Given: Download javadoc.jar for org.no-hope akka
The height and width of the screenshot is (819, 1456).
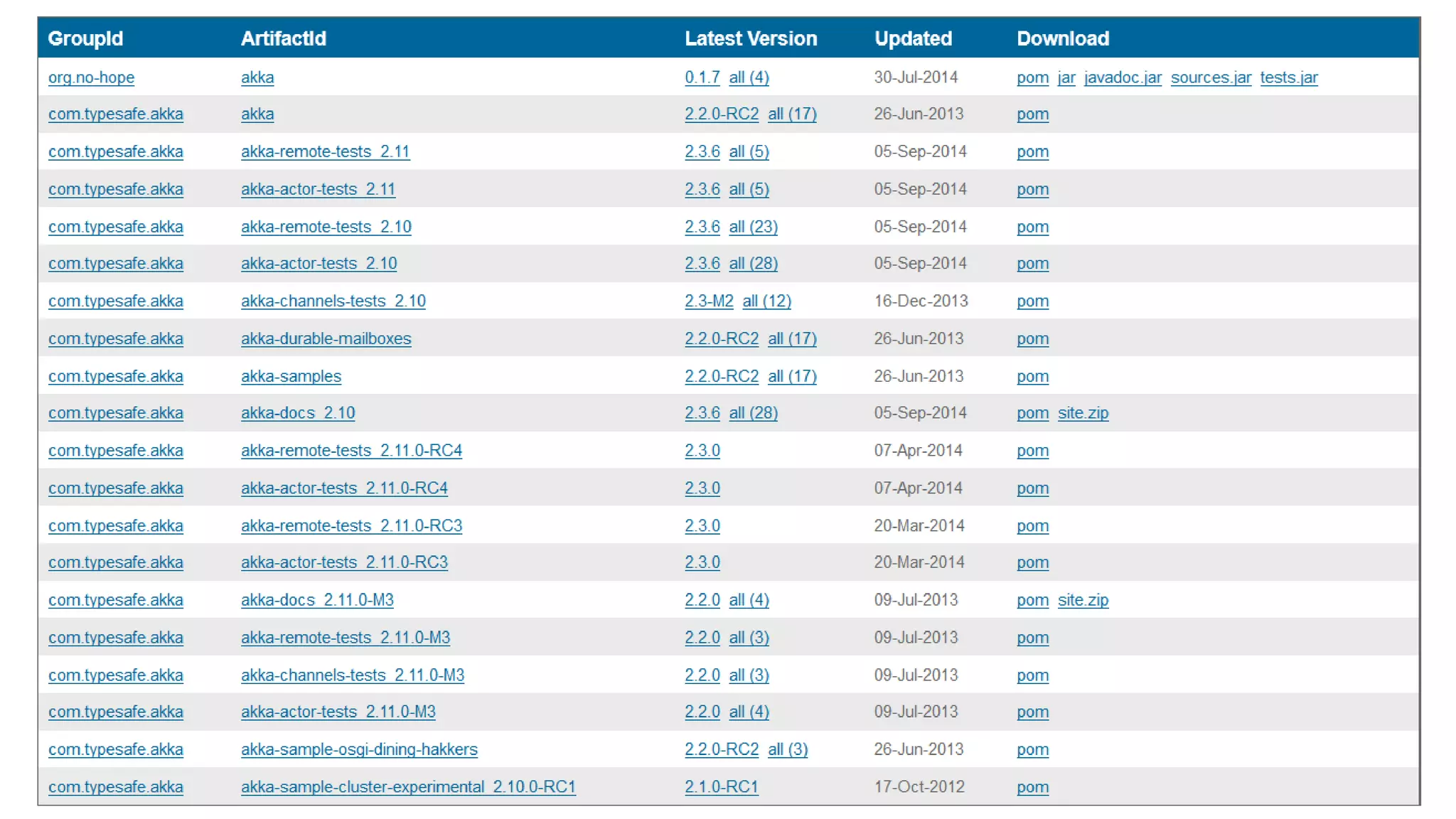Looking at the screenshot, I should pos(1123,77).
